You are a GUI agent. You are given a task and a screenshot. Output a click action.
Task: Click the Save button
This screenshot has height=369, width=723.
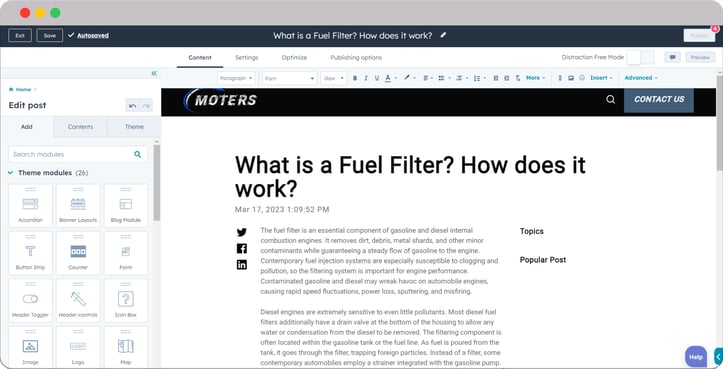pos(50,36)
